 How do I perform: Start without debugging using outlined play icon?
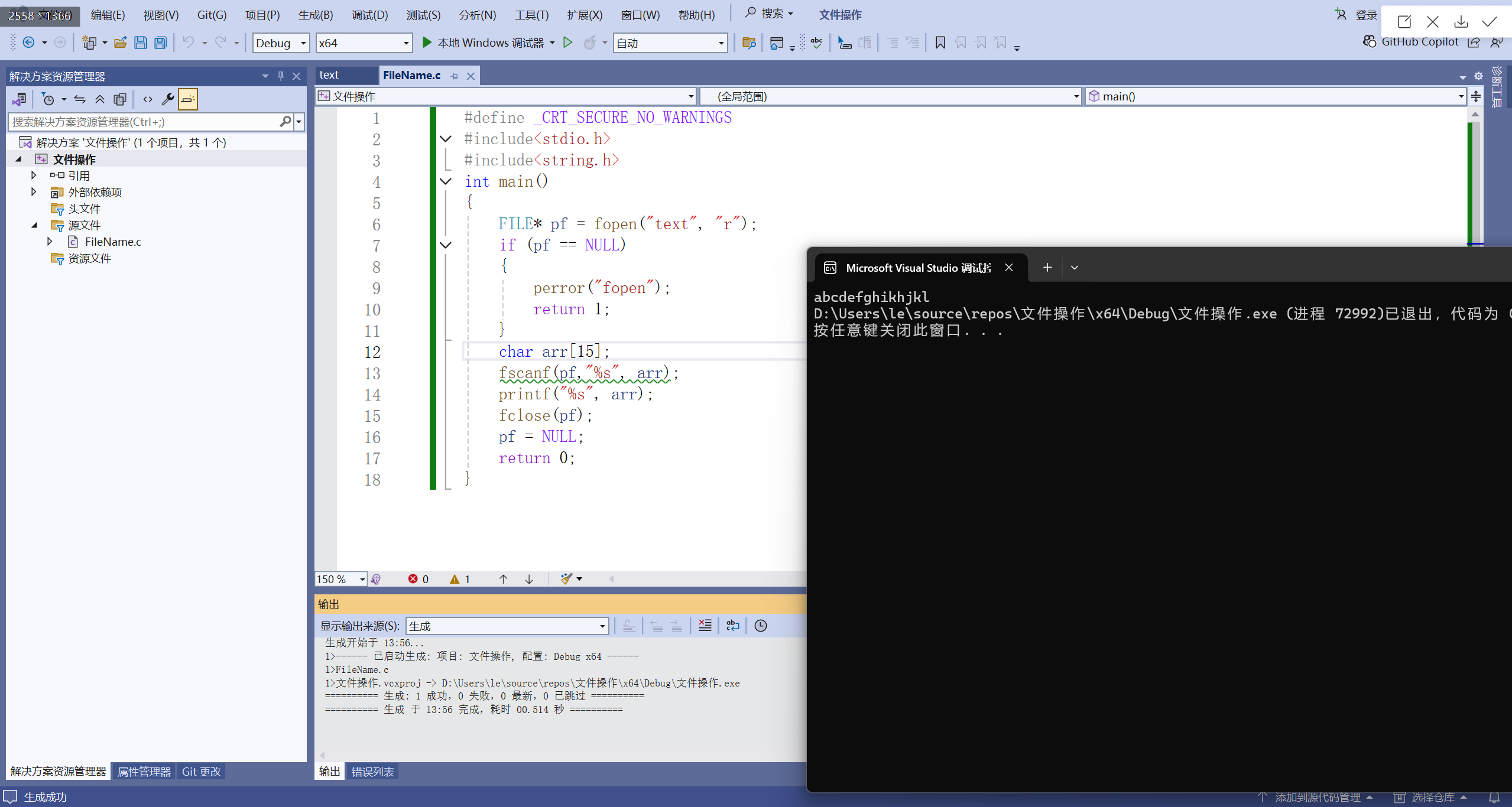click(x=567, y=43)
